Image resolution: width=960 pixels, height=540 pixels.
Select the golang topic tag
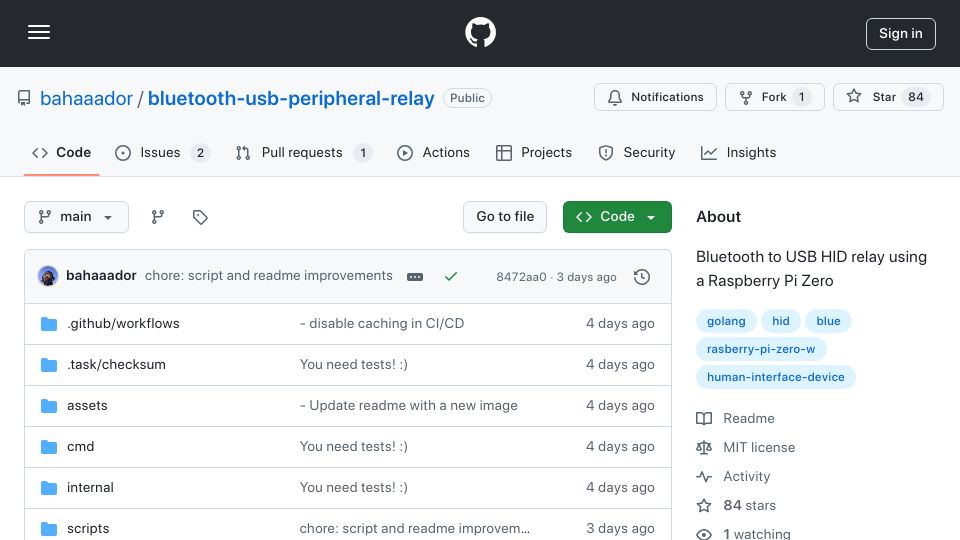point(726,321)
